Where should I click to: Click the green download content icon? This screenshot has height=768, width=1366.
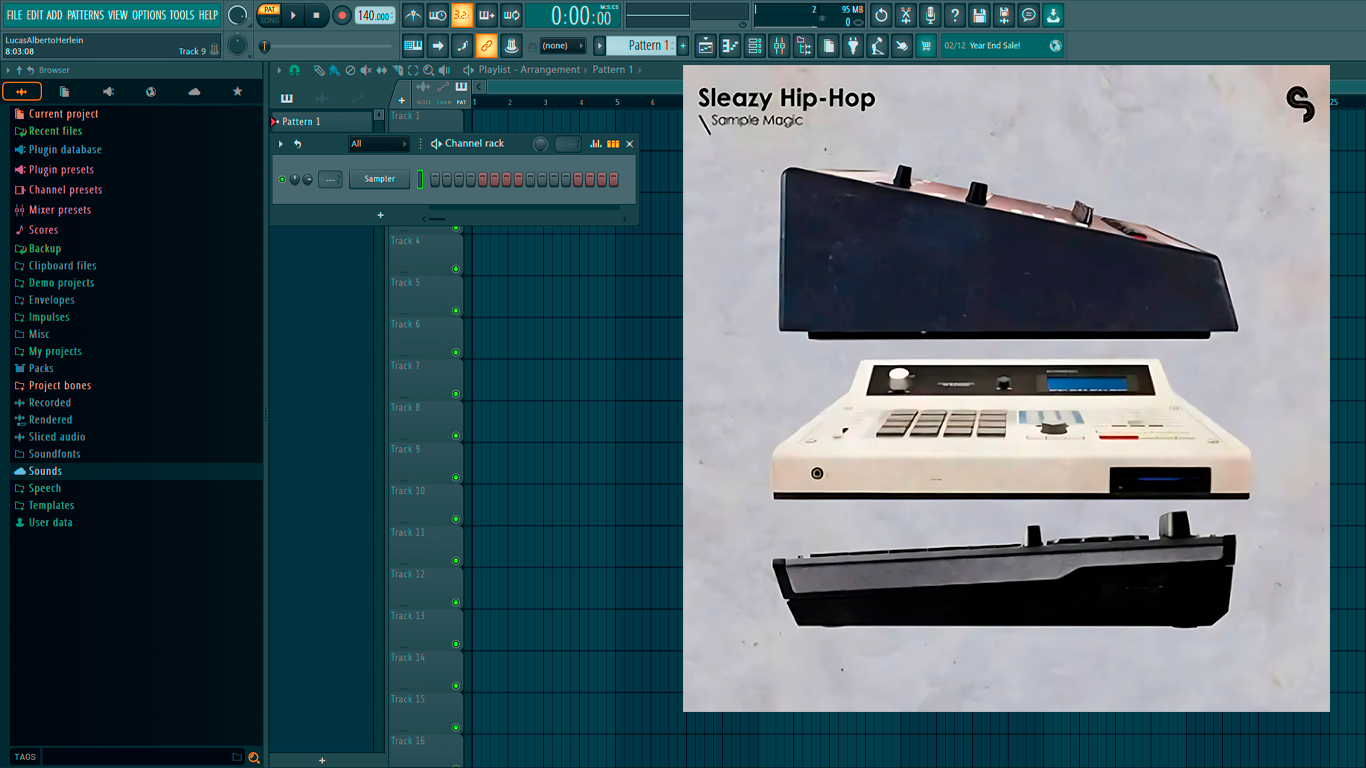1053,15
